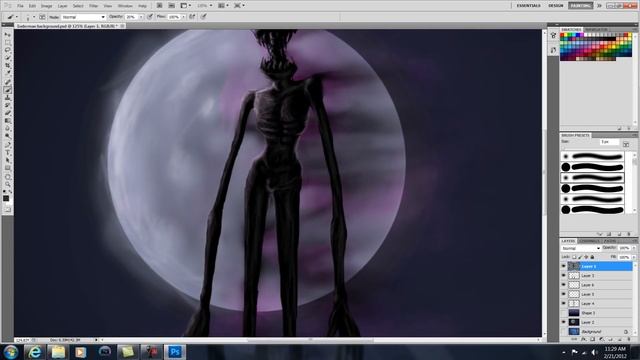Select the Gradient tool
This screenshot has width=640, height=360.
pos(7,121)
